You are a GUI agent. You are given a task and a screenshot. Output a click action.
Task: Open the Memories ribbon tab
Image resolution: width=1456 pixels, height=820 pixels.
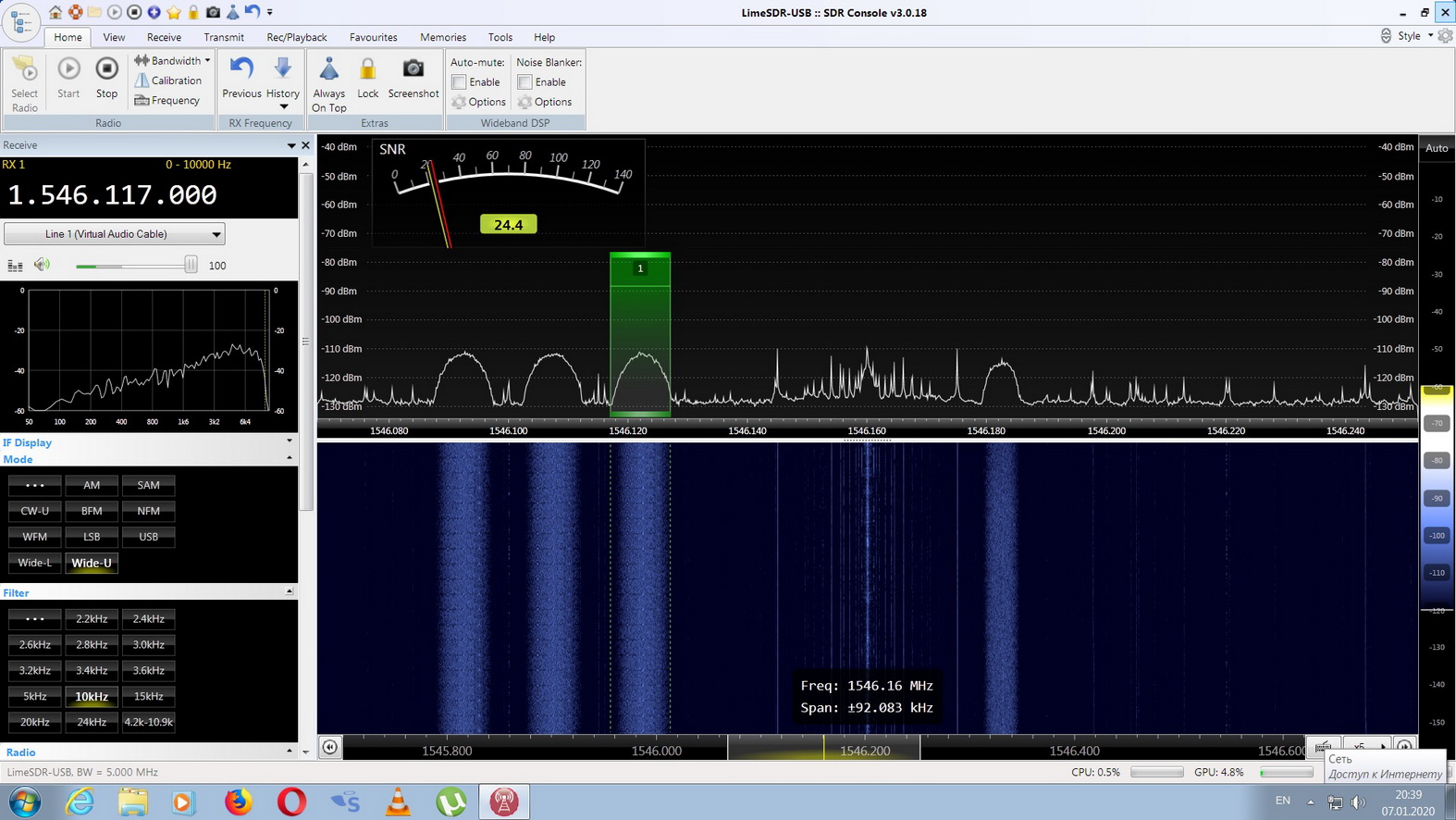click(443, 37)
